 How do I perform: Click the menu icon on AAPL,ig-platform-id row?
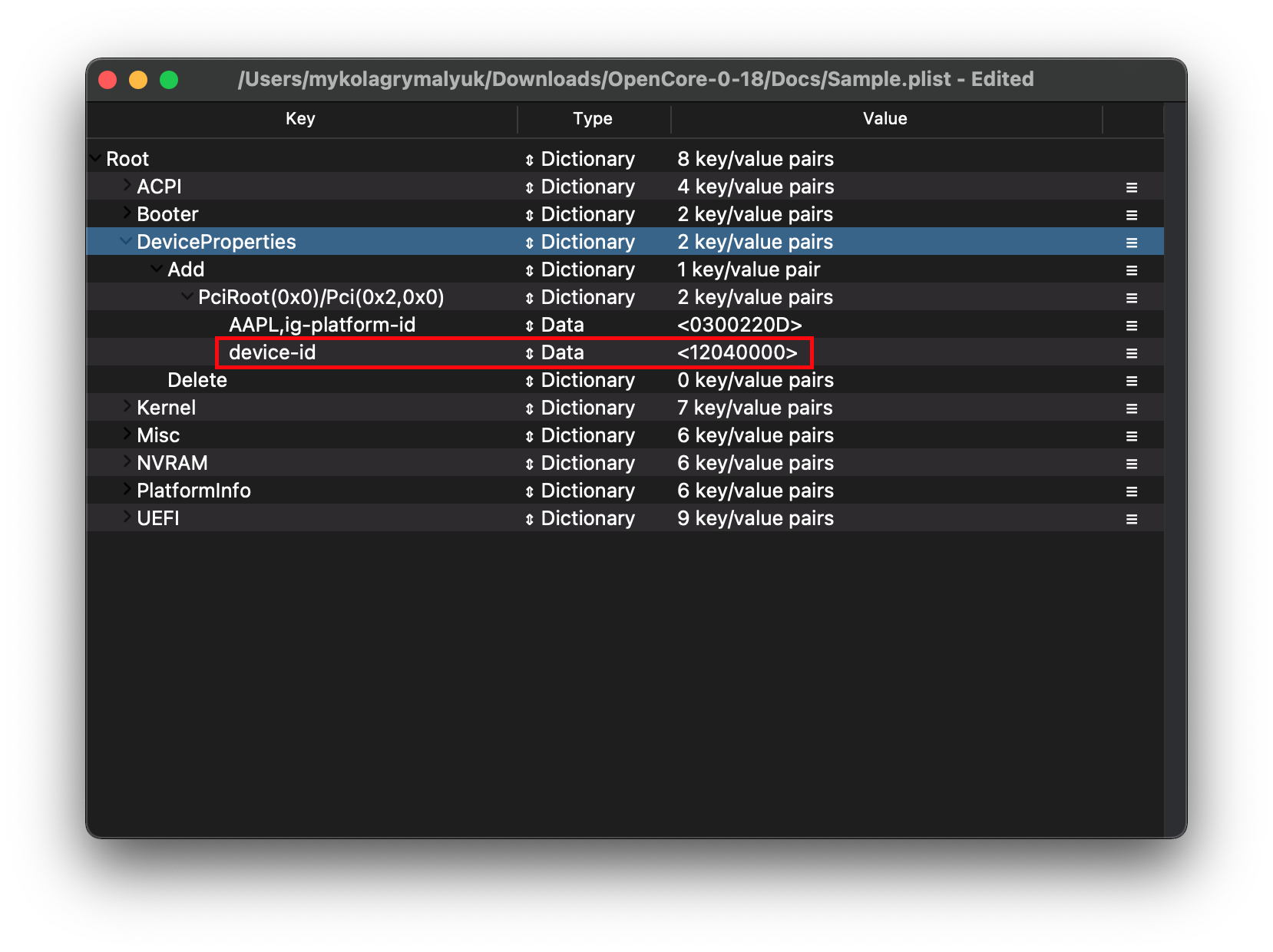[1131, 326]
